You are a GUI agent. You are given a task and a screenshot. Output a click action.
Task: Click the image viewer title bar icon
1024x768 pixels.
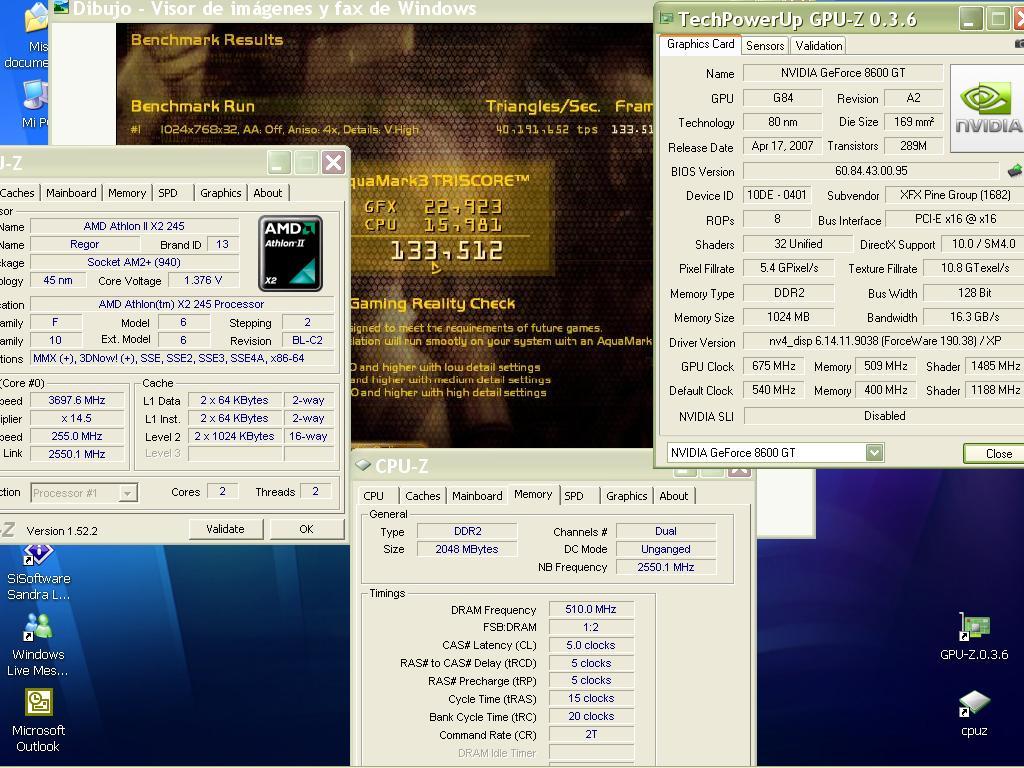pos(61,8)
